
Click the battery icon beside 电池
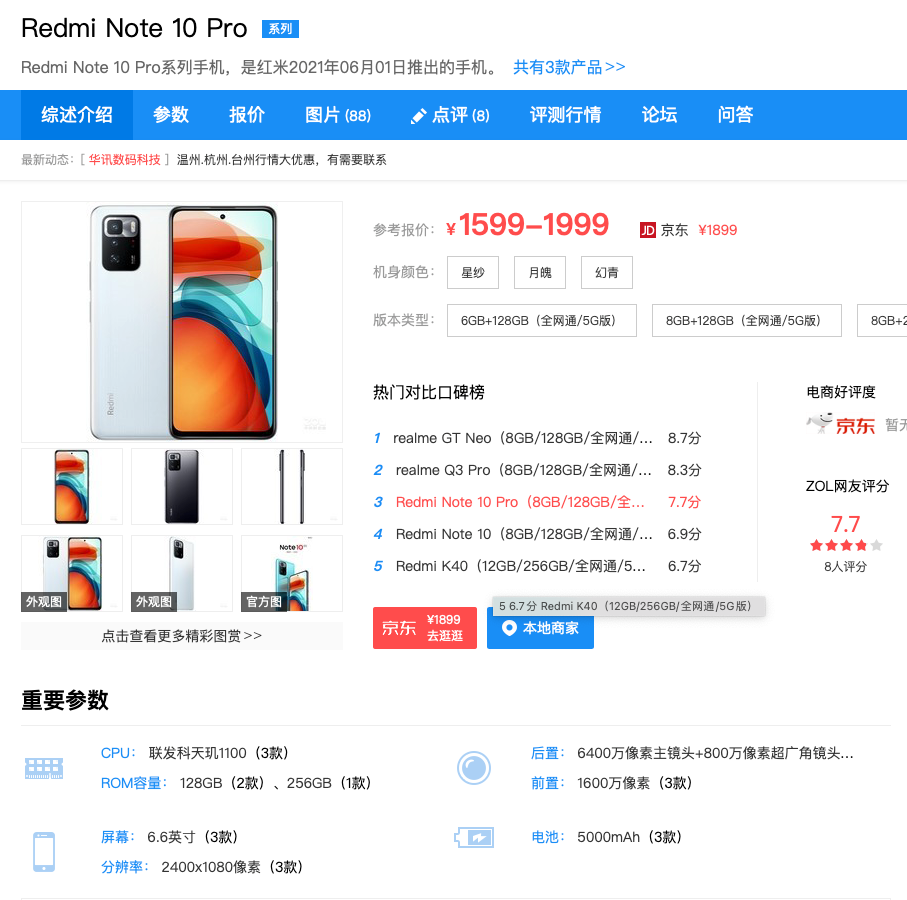[x=474, y=837]
